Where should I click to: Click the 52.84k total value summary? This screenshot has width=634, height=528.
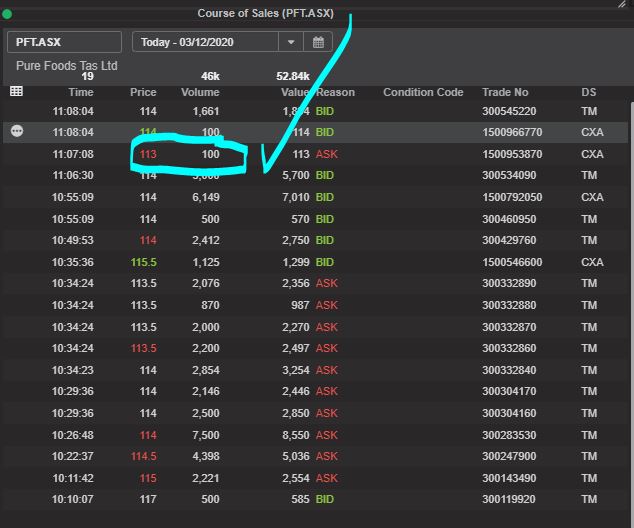coord(293,76)
